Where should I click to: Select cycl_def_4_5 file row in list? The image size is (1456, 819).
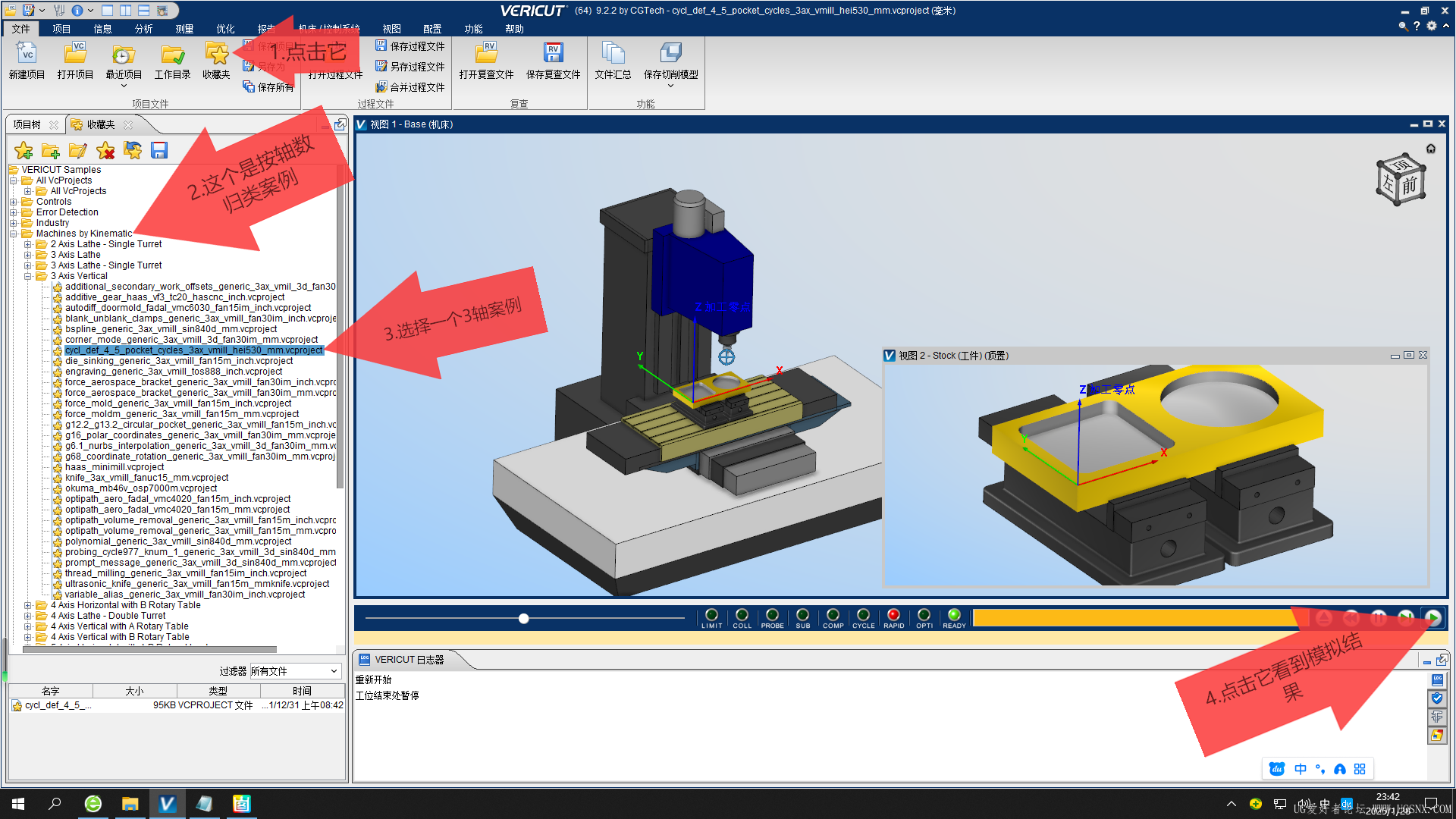click(177, 705)
